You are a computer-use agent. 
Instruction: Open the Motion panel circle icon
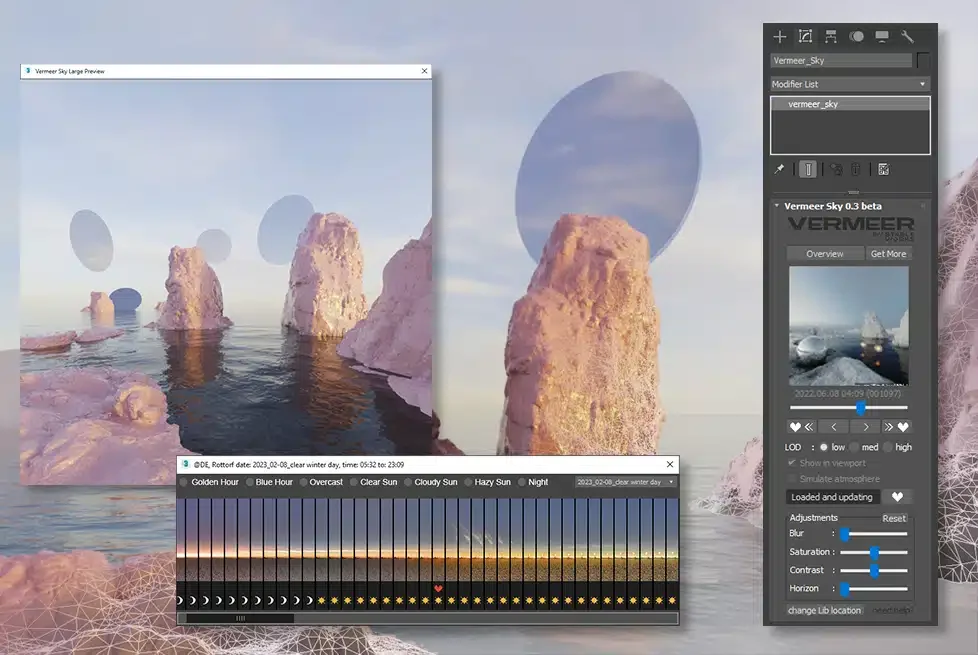(x=856, y=36)
